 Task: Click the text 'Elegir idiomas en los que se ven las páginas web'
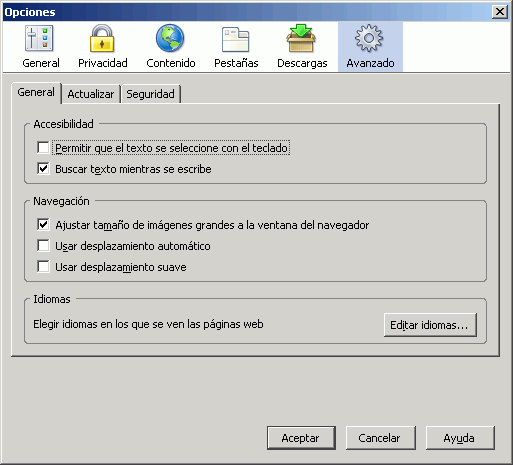pos(148,324)
